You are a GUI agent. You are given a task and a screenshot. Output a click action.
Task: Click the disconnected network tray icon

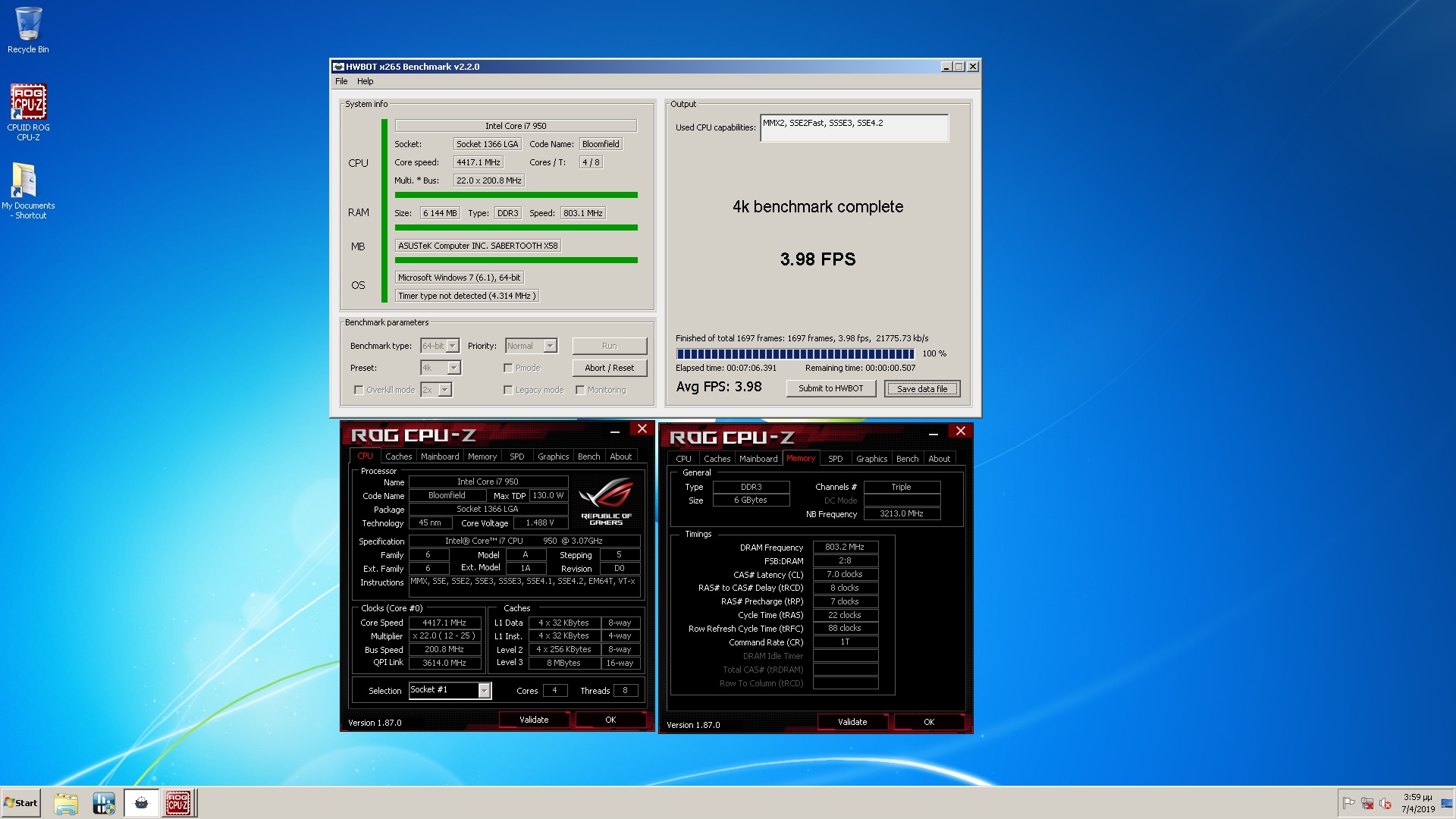1367,803
